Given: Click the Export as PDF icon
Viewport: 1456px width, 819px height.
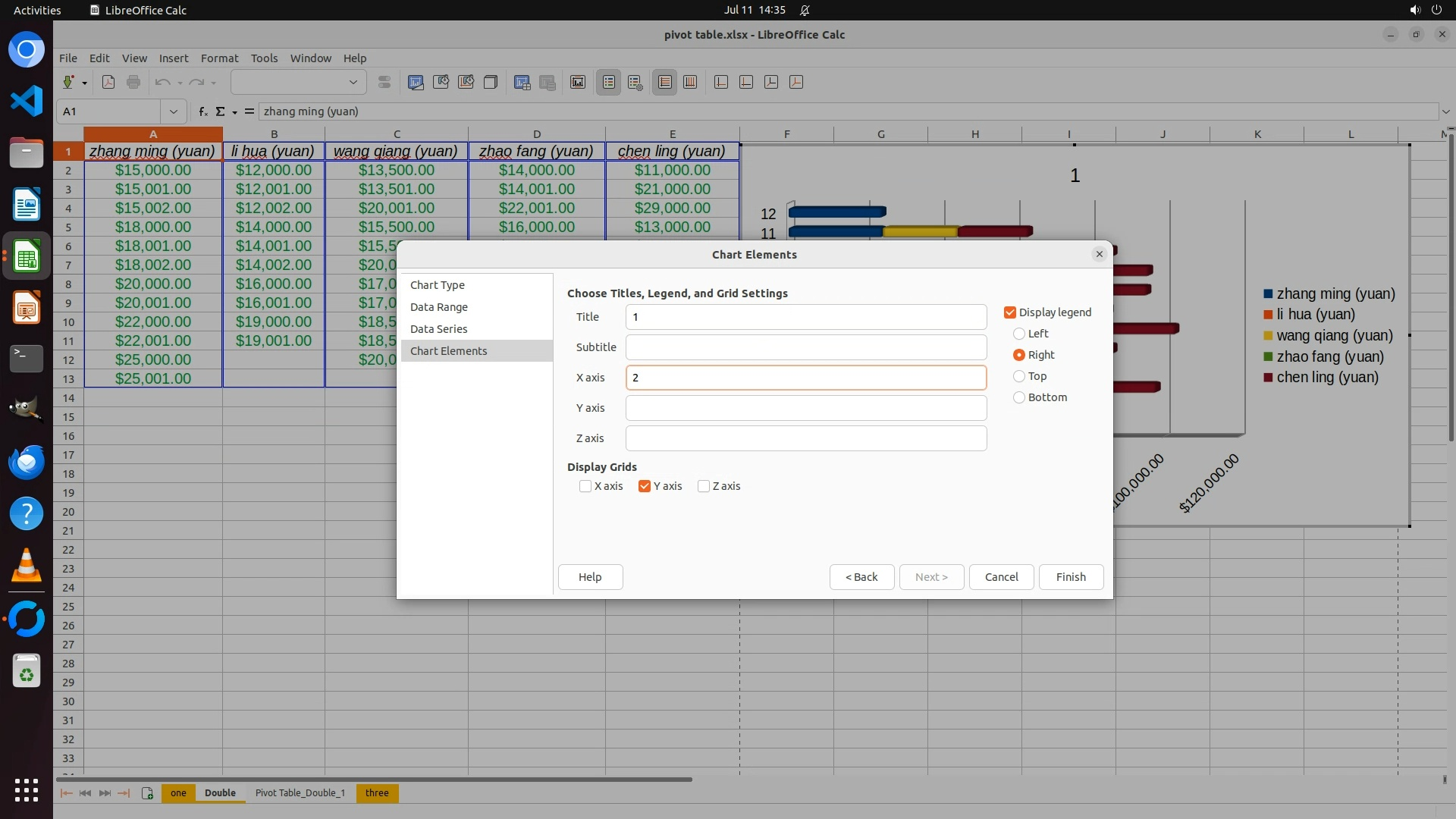Looking at the screenshot, I should pos(108,83).
